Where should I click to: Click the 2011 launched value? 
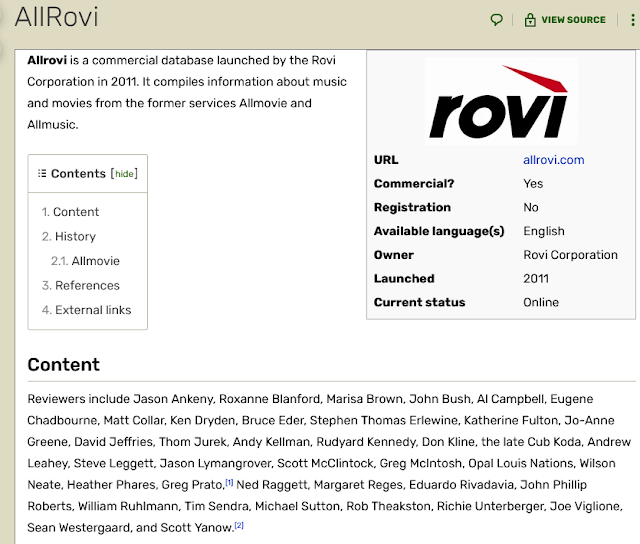pos(536,278)
